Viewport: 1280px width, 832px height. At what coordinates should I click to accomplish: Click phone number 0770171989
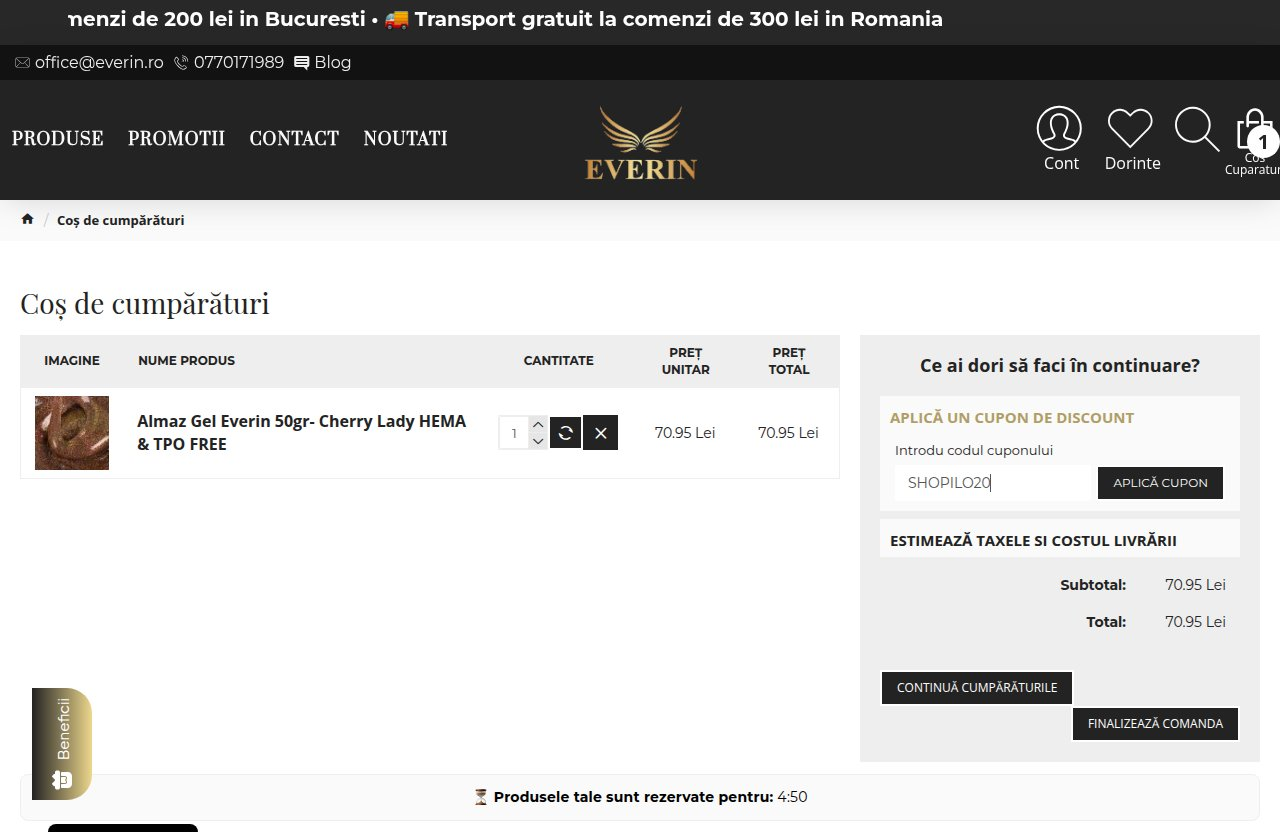229,62
